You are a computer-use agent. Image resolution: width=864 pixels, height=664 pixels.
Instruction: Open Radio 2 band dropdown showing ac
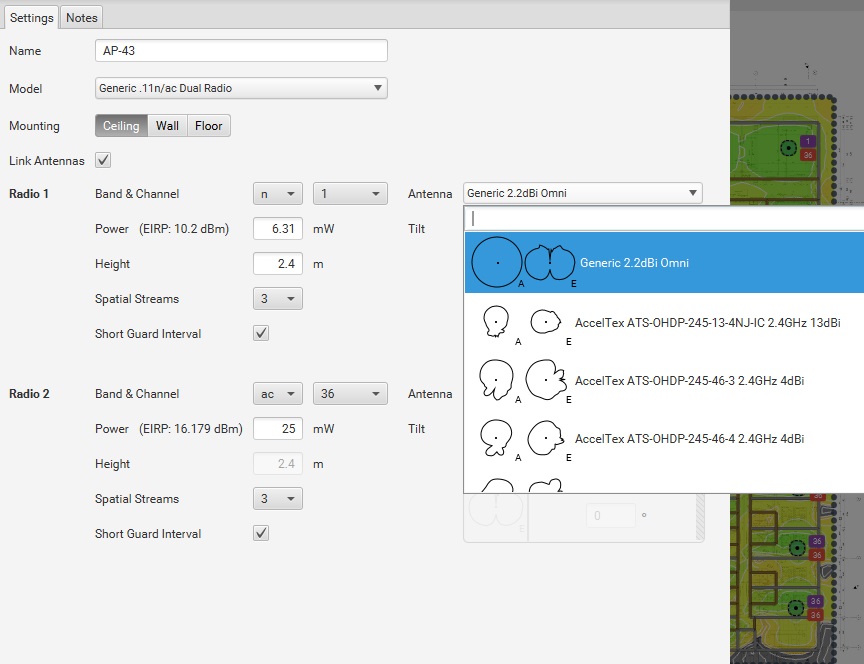pyautogui.click(x=278, y=394)
